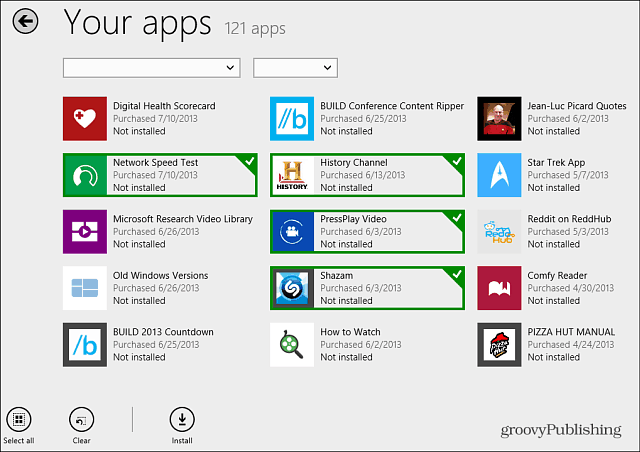Select the BUILD 2013 Countdown title
The width and height of the screenshot is (640, 452).
tap(163, 332)
